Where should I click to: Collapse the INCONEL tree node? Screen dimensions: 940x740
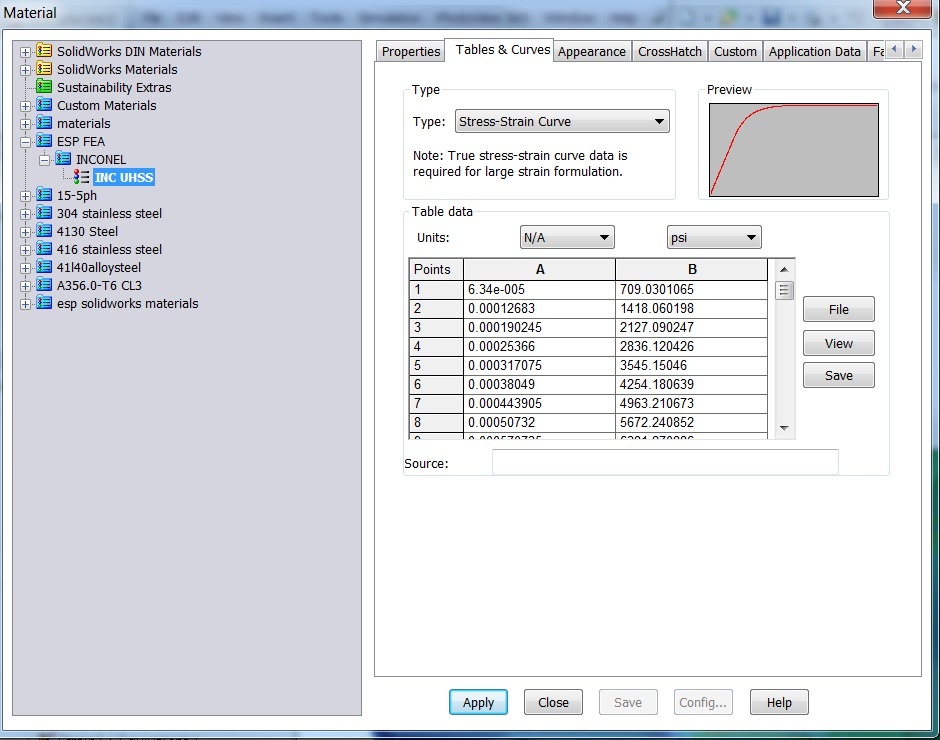click(x=44, y=160)
